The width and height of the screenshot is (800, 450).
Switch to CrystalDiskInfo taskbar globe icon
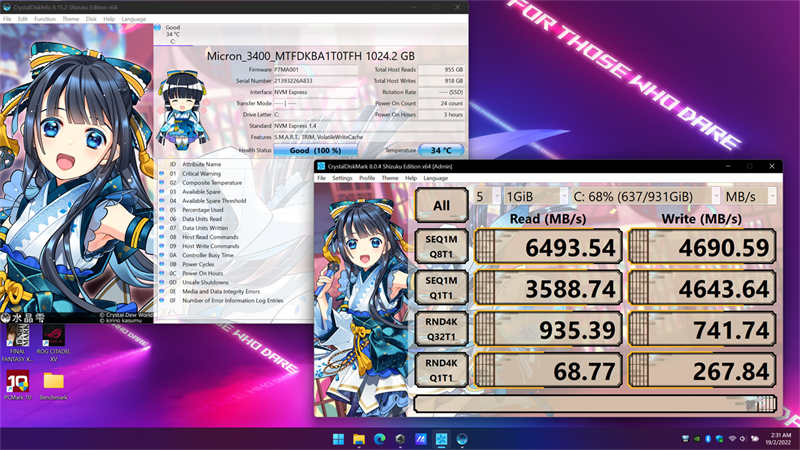pyautogui.click(x=462, y=439)
